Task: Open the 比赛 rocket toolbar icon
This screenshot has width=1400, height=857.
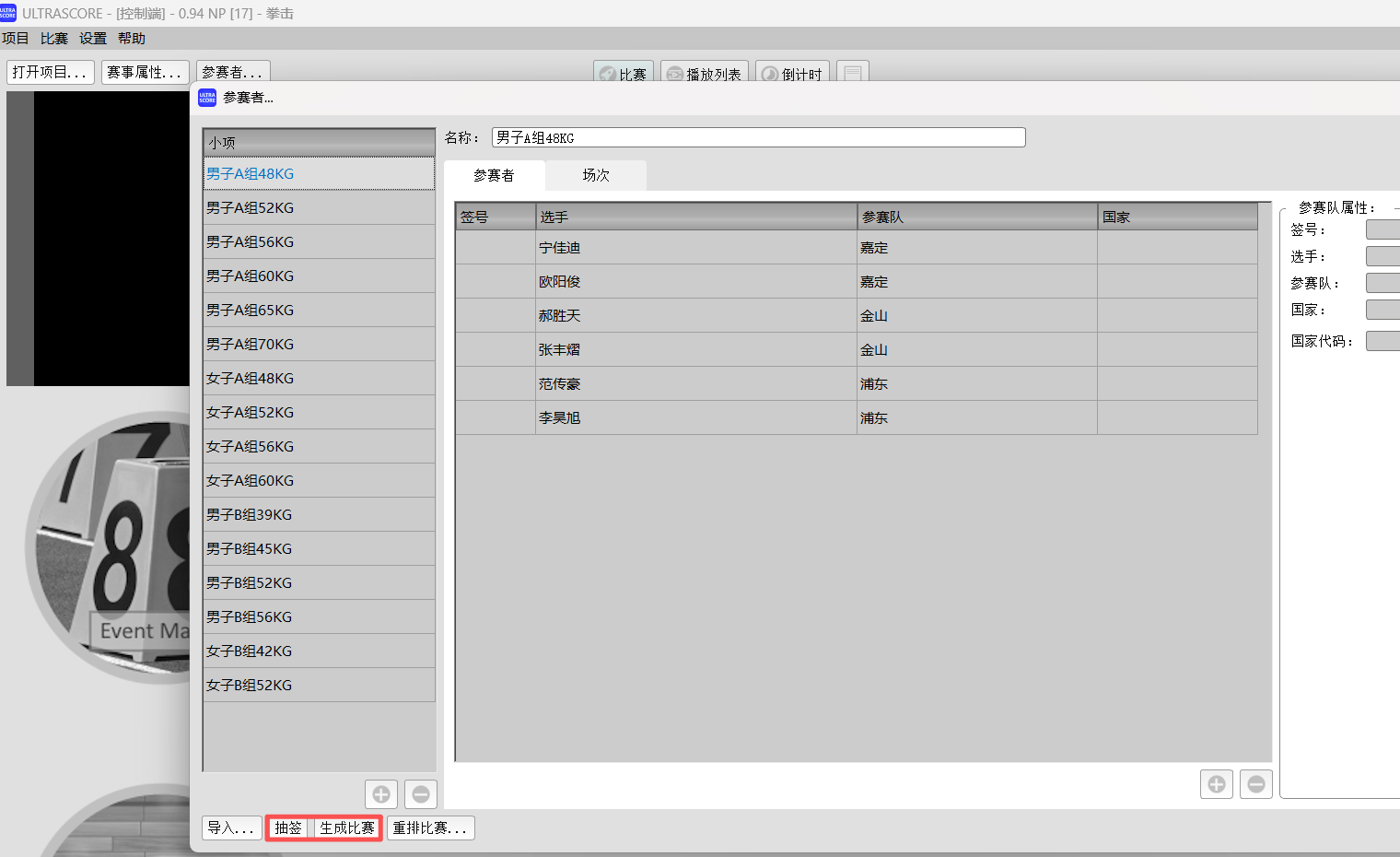Action: 623,75
